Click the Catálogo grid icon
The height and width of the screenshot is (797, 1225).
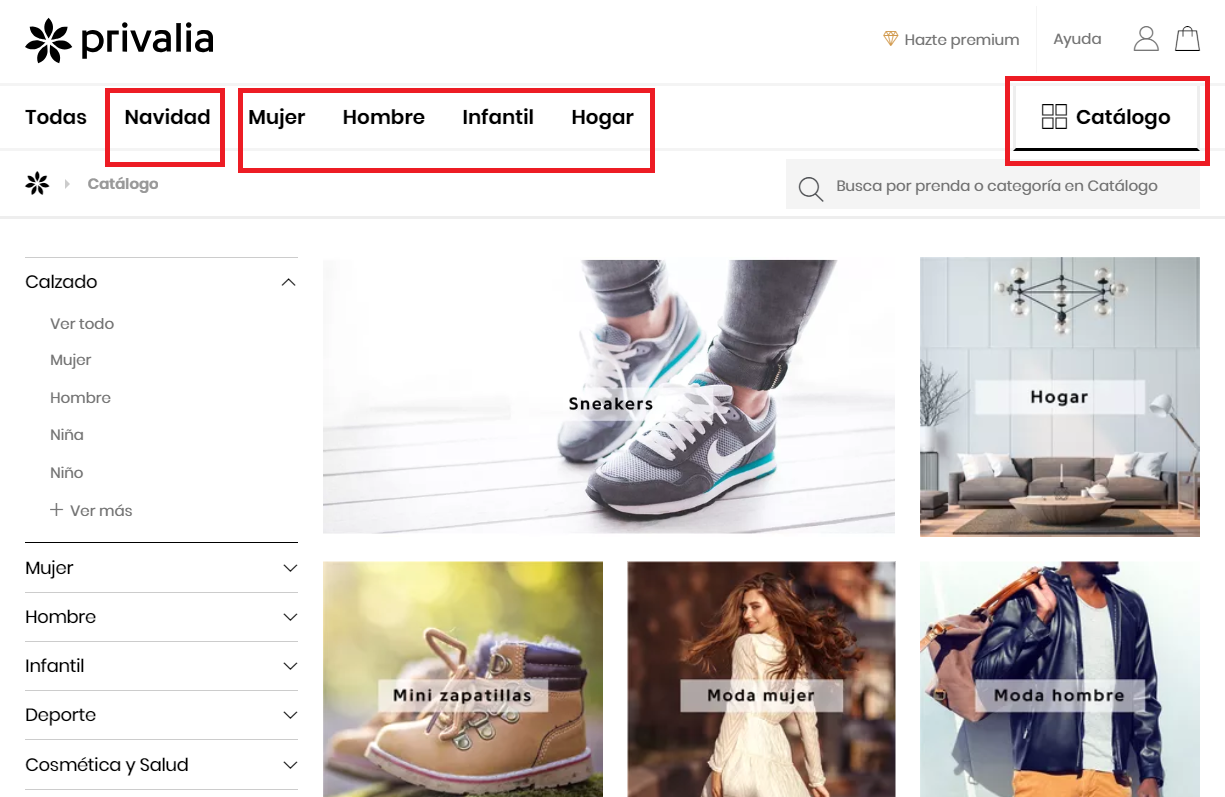(x=1054, y=117)
